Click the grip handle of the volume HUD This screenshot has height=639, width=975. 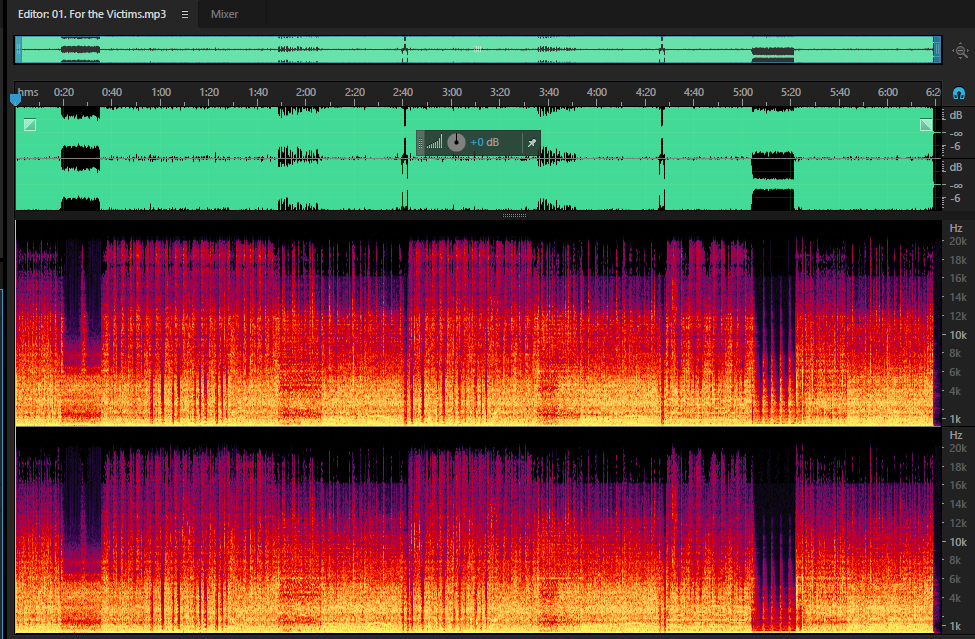[x=420, y=143]
